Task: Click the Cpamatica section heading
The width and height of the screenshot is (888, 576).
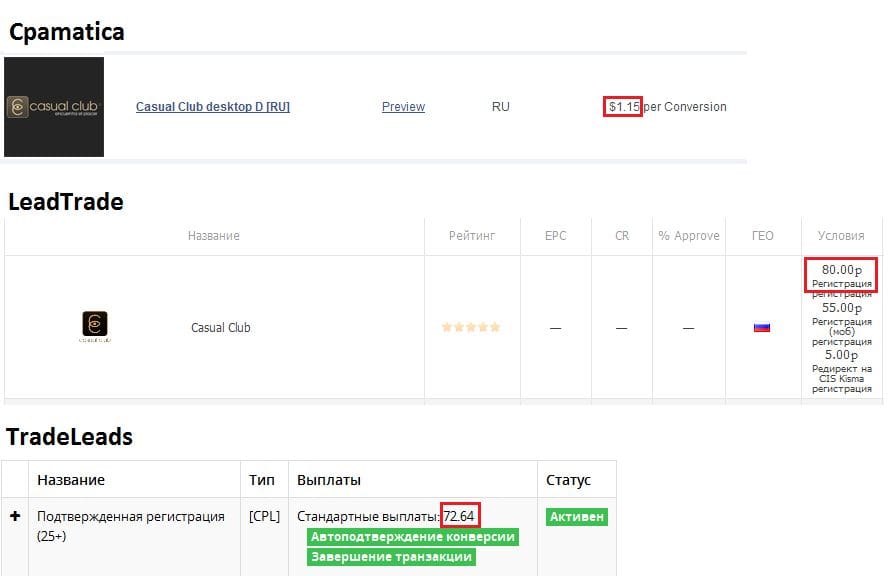Action: click(67, 32)
